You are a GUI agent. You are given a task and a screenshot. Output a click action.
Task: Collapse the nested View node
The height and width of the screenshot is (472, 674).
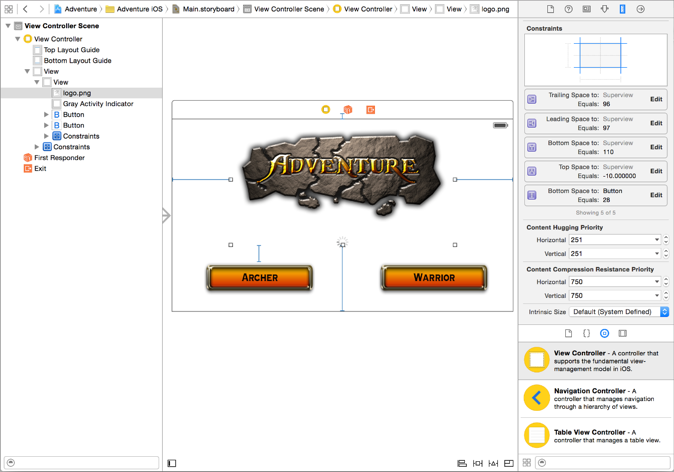point(37,82)
